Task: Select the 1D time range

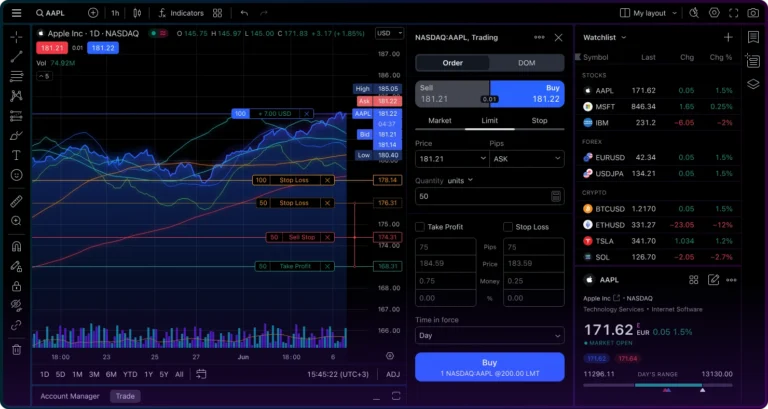Action: (45, 374)
